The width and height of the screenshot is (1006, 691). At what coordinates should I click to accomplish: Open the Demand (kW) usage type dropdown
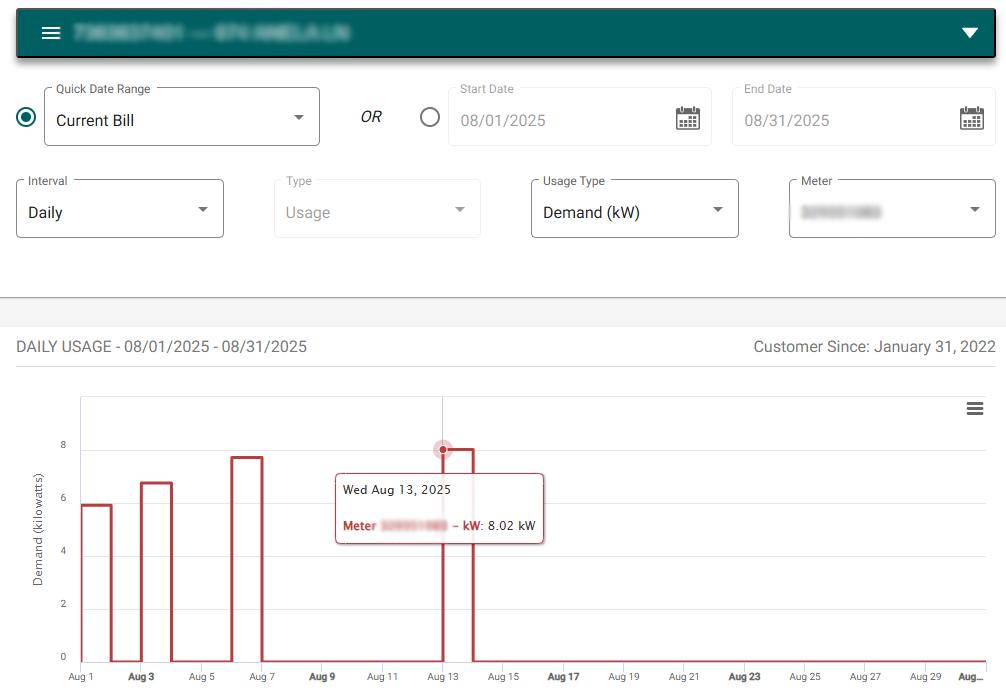click(635, 209)
